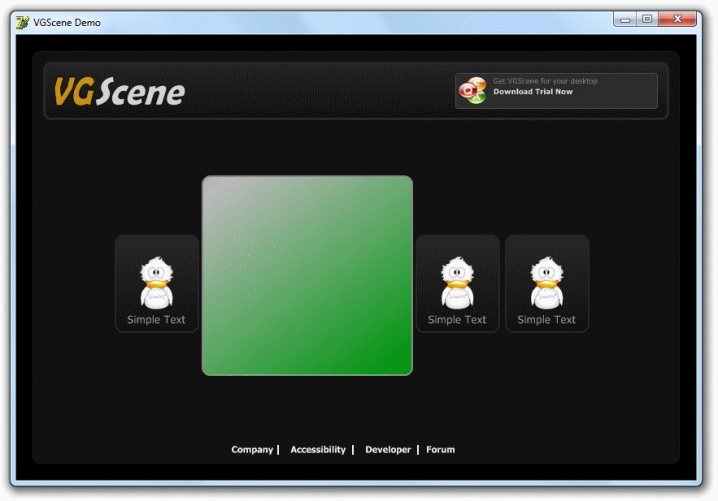Open the Company footer link

point(252,450)
